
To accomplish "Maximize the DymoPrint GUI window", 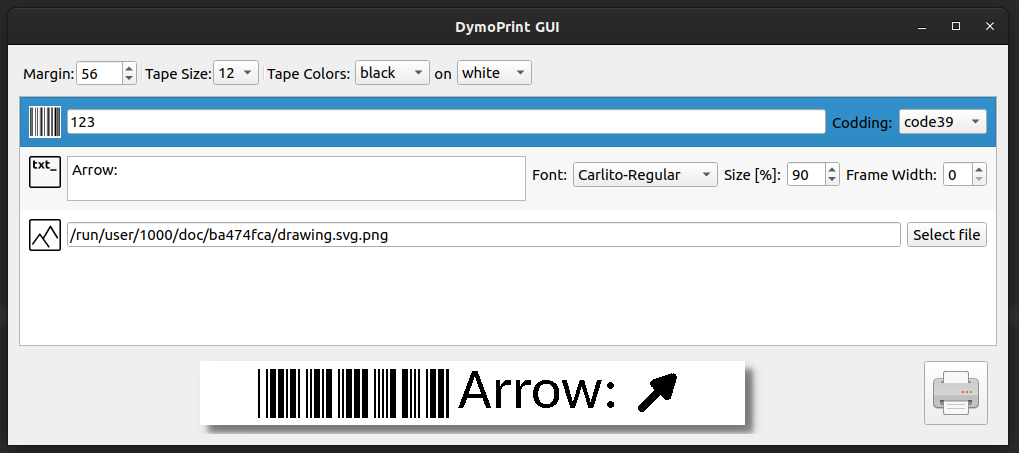I will (x=956, y=27).
